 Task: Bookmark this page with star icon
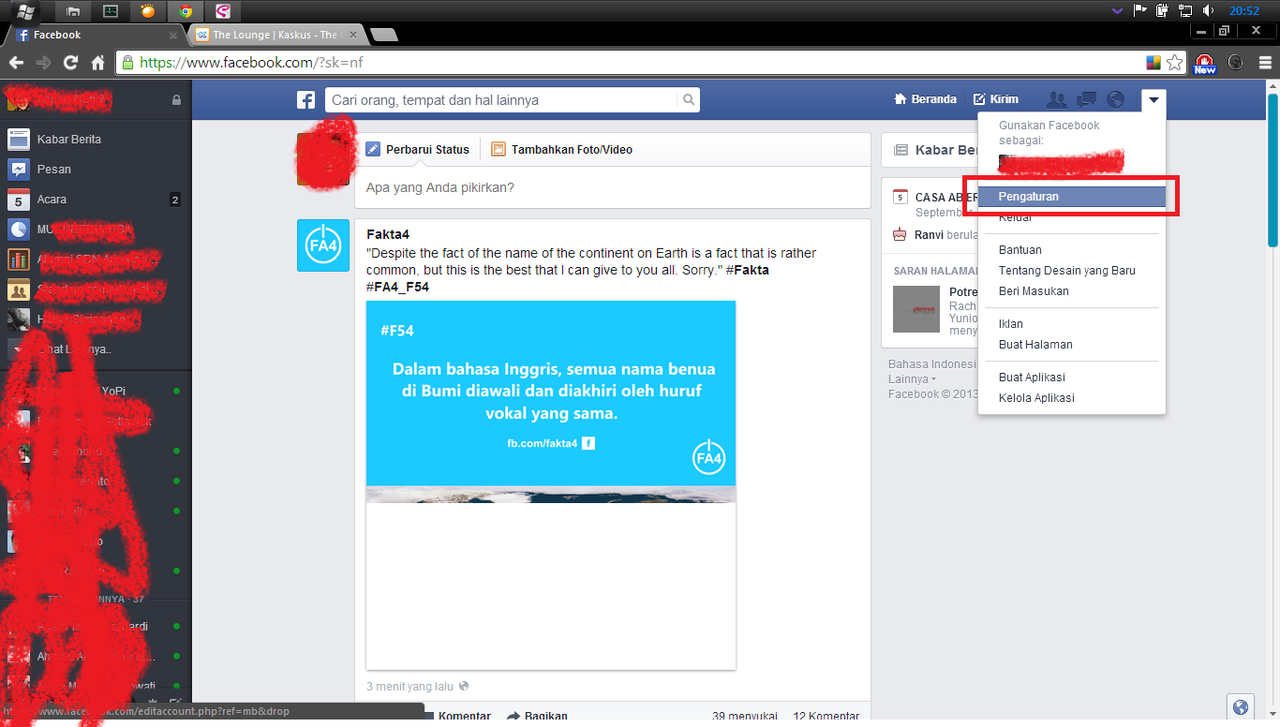pos(1175,62)
